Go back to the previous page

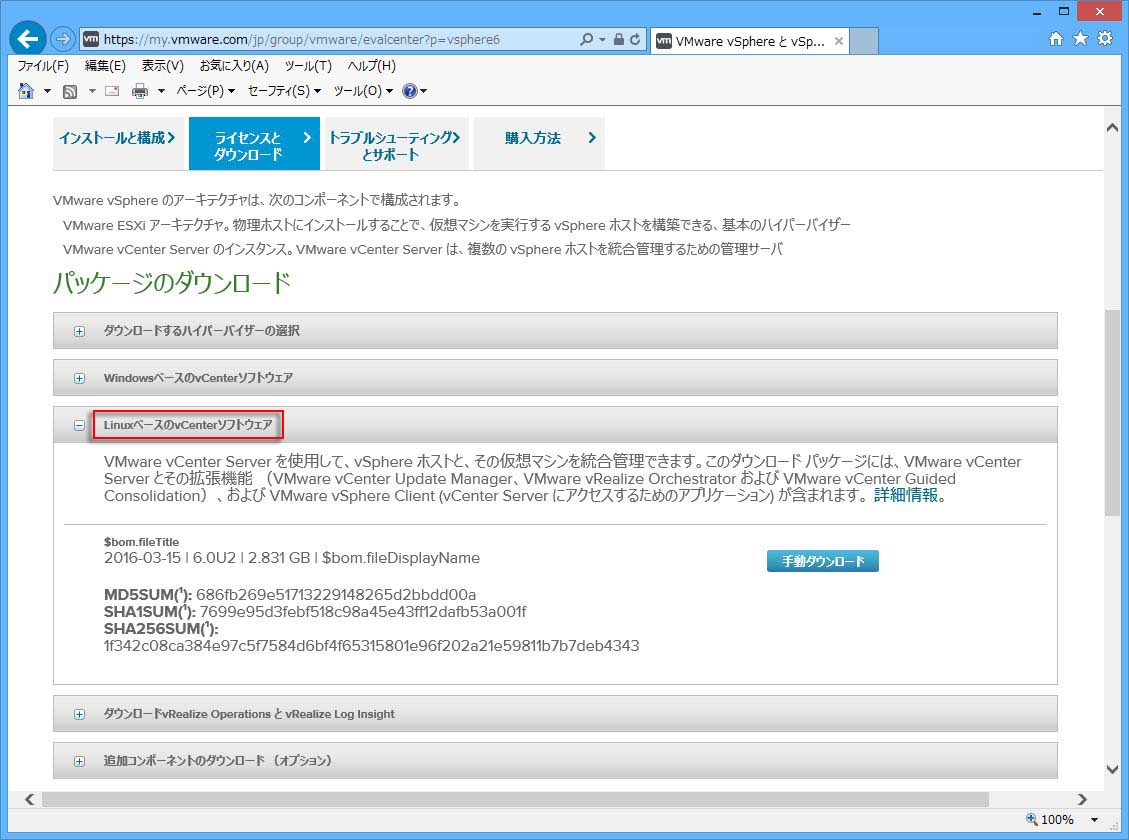[28, 38]
